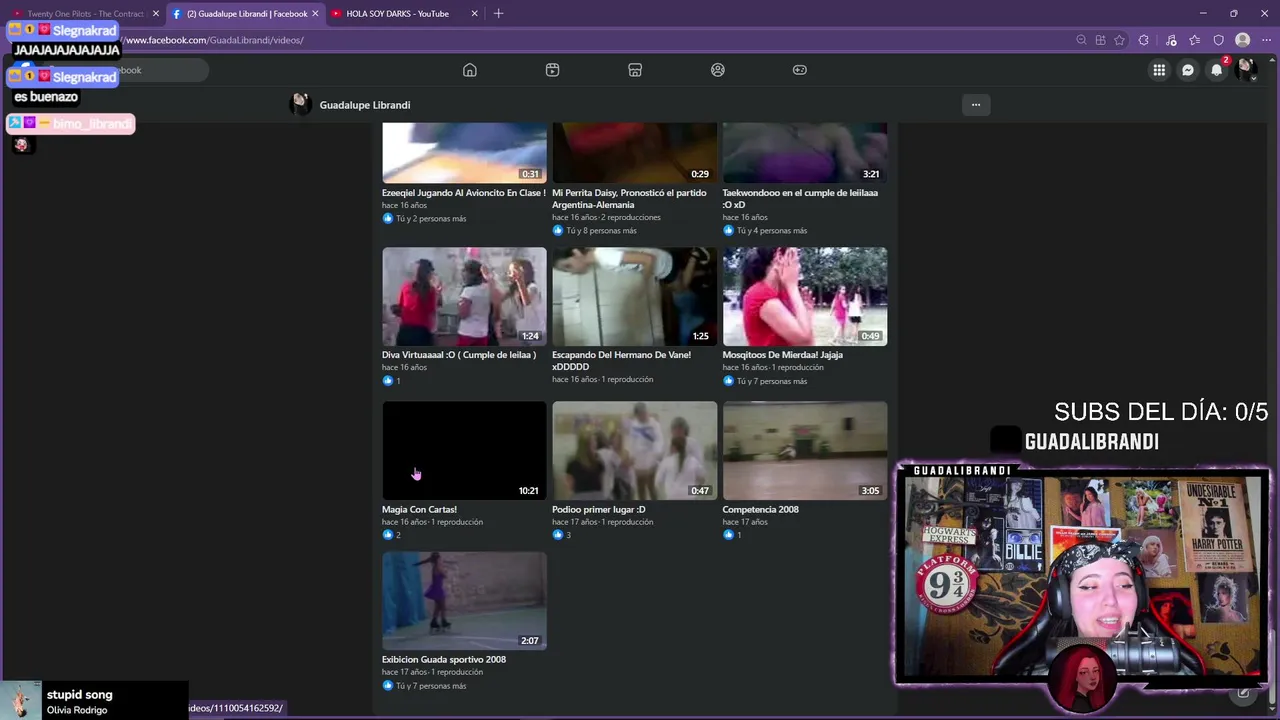This screenshot has height=720, width=1280.
Task: Open Facebook Home icon
Action: coord(470,70)
